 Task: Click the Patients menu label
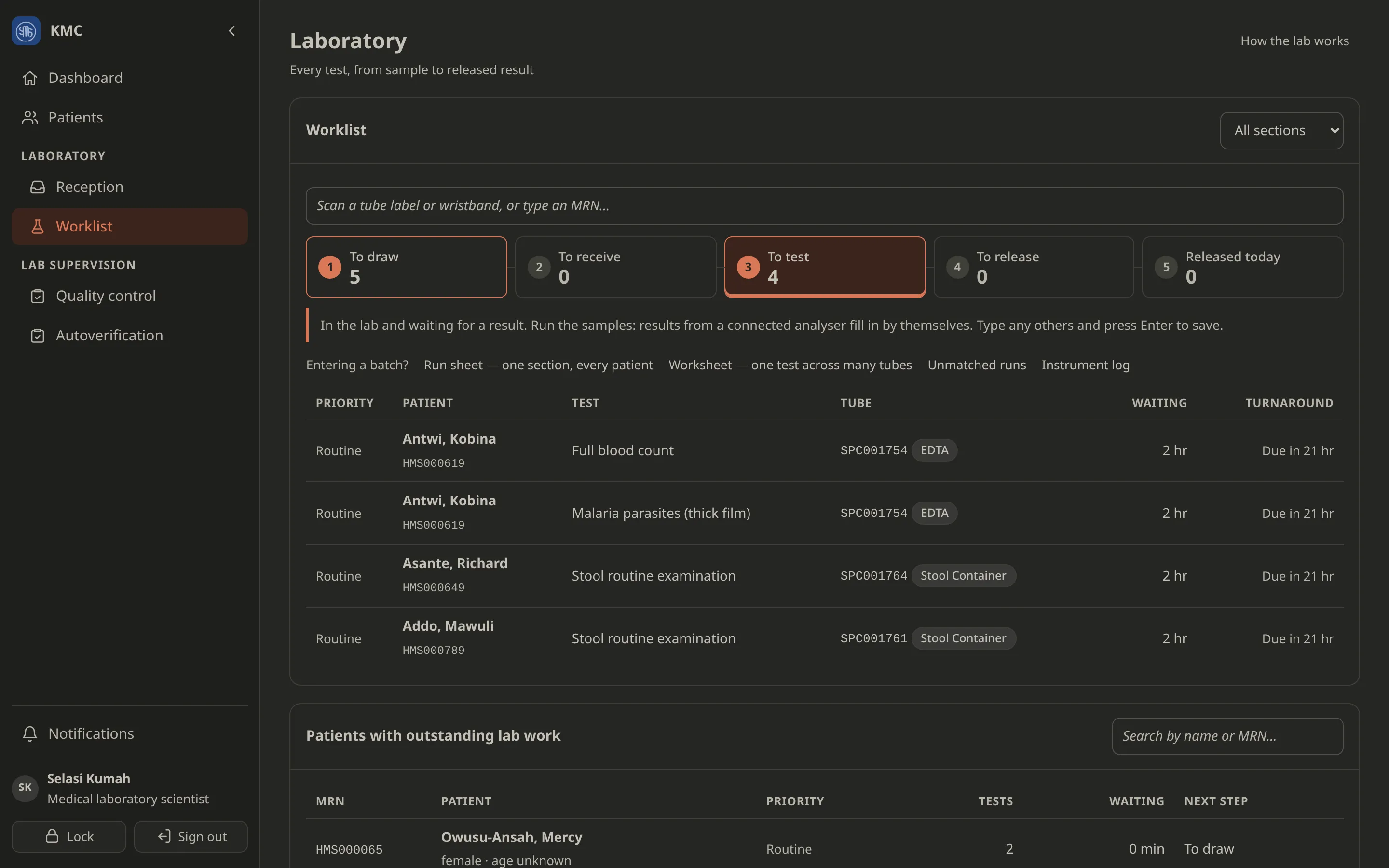pyautogui.click(x=76, y=118)
